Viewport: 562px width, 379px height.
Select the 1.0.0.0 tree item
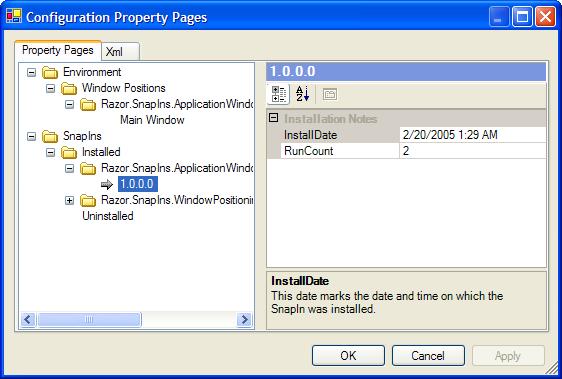(138, 184)
